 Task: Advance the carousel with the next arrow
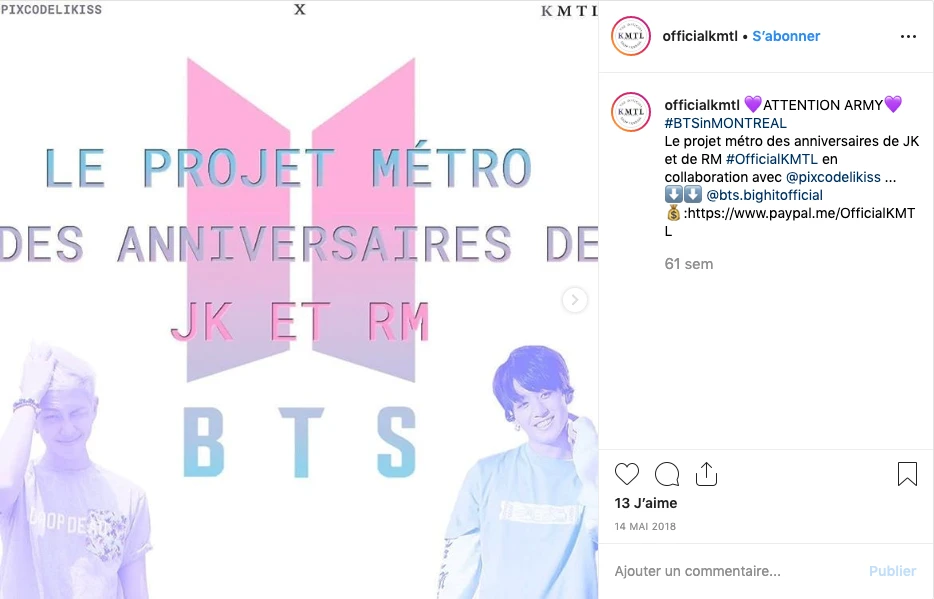tap(574, 300)
